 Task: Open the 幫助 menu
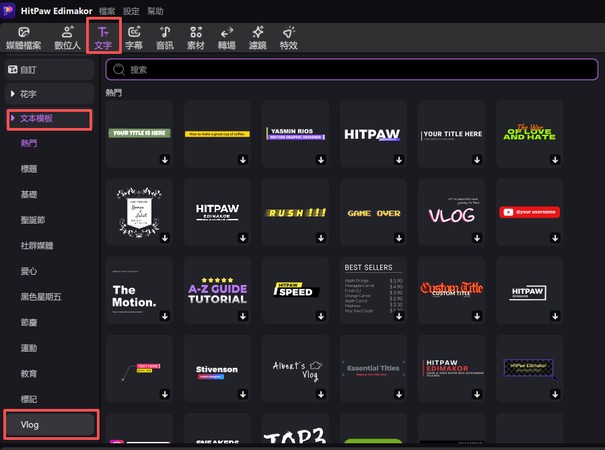click(155, 9)
